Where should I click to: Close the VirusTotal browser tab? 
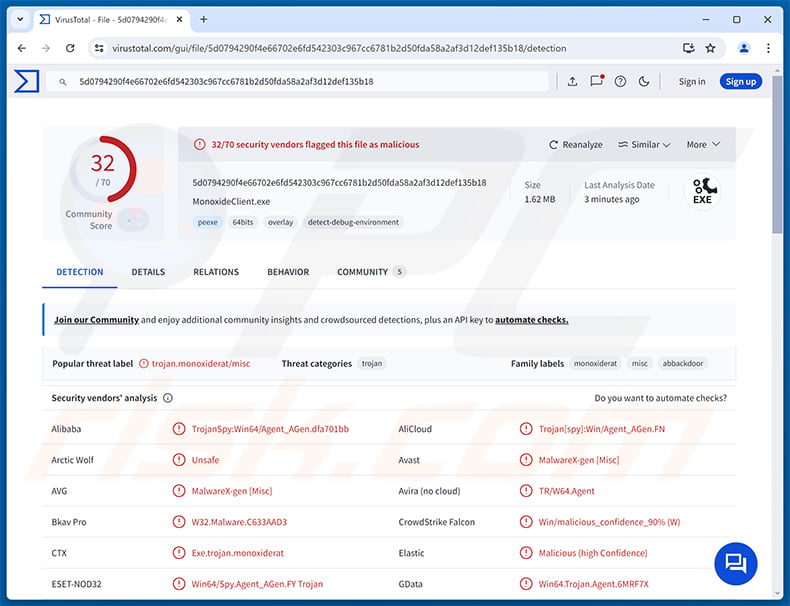coord(179,19)
